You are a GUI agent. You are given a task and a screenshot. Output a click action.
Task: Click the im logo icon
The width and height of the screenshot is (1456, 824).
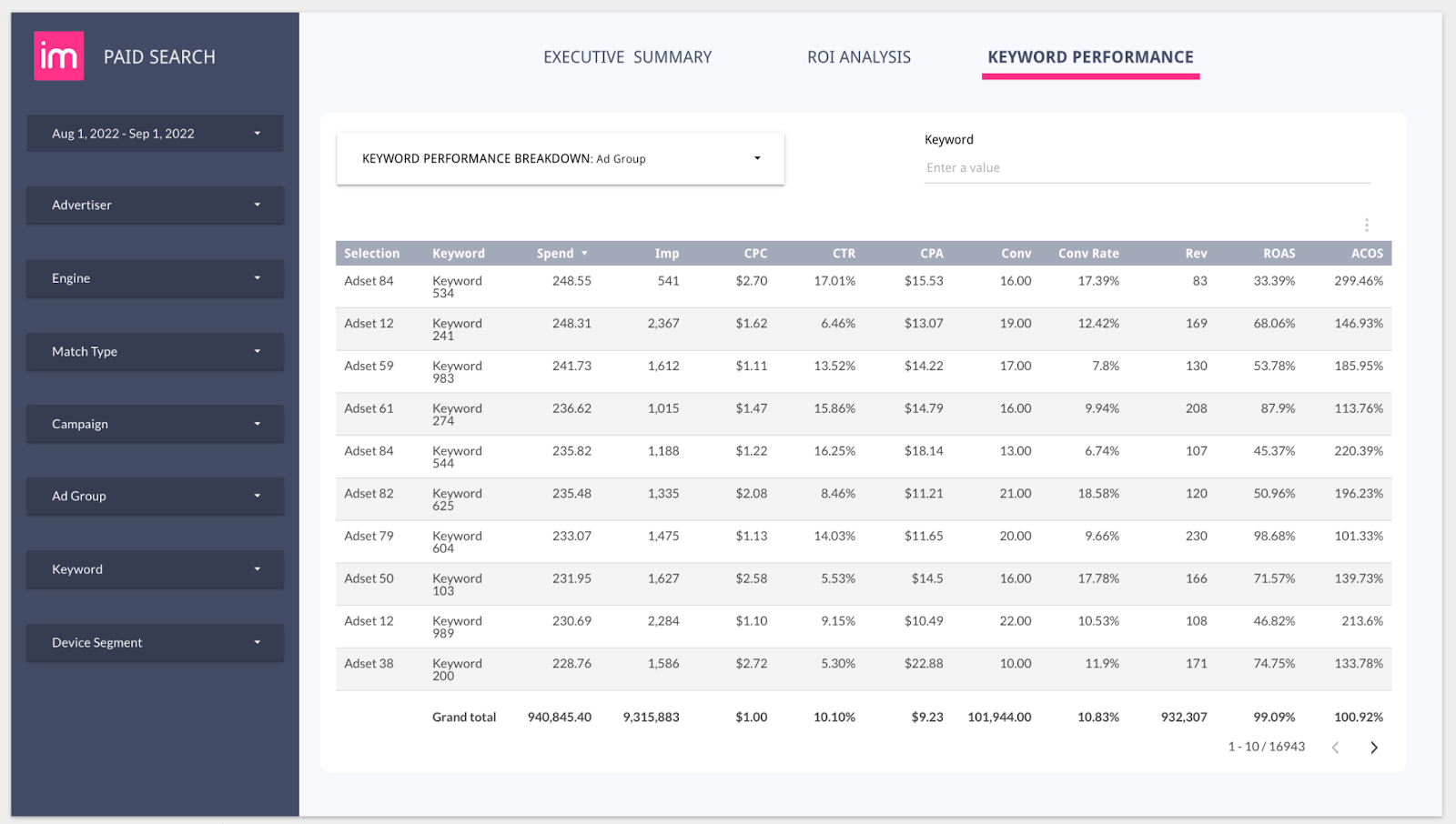point(58,56)
